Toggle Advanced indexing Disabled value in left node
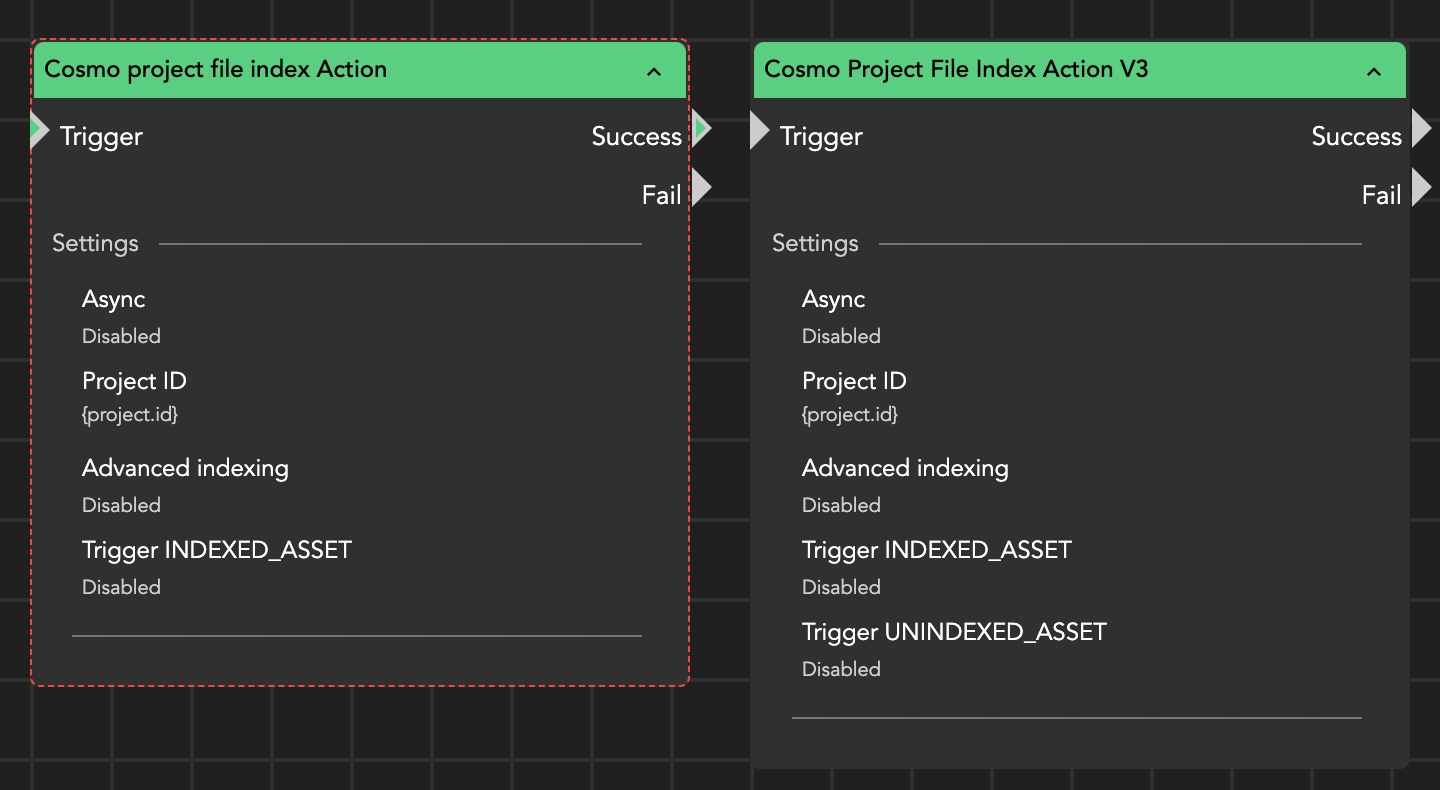This screenshot has height=790, width=1440. pos(121,505)
